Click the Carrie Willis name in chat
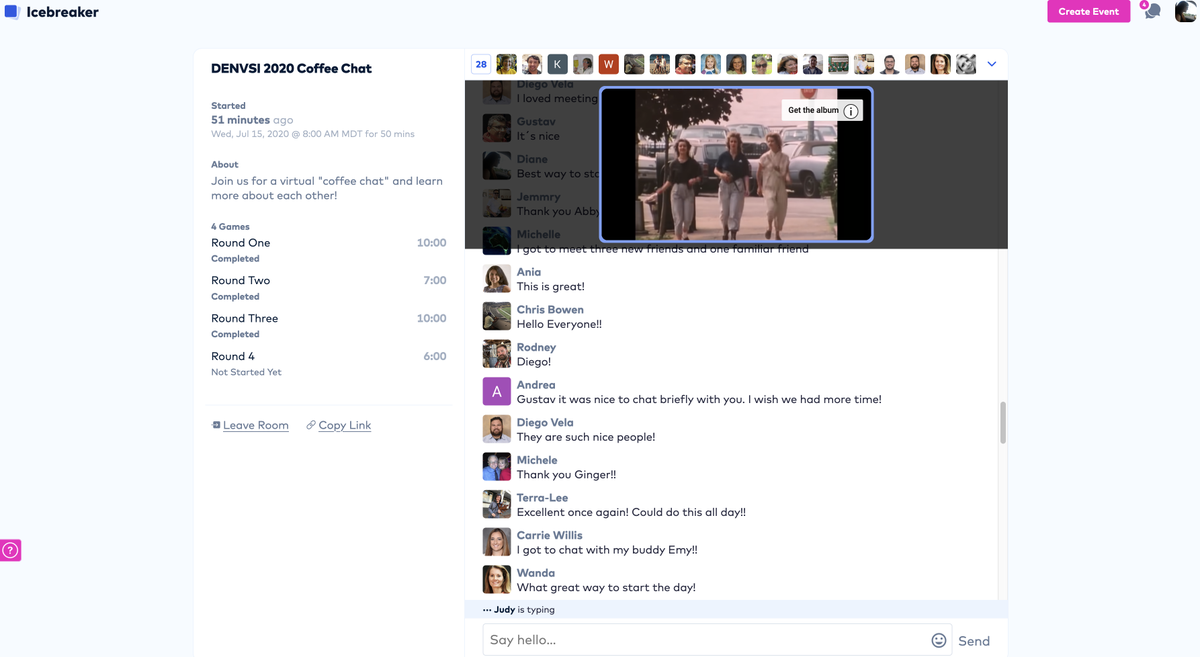1200x657 pixels. coord(550,536)
